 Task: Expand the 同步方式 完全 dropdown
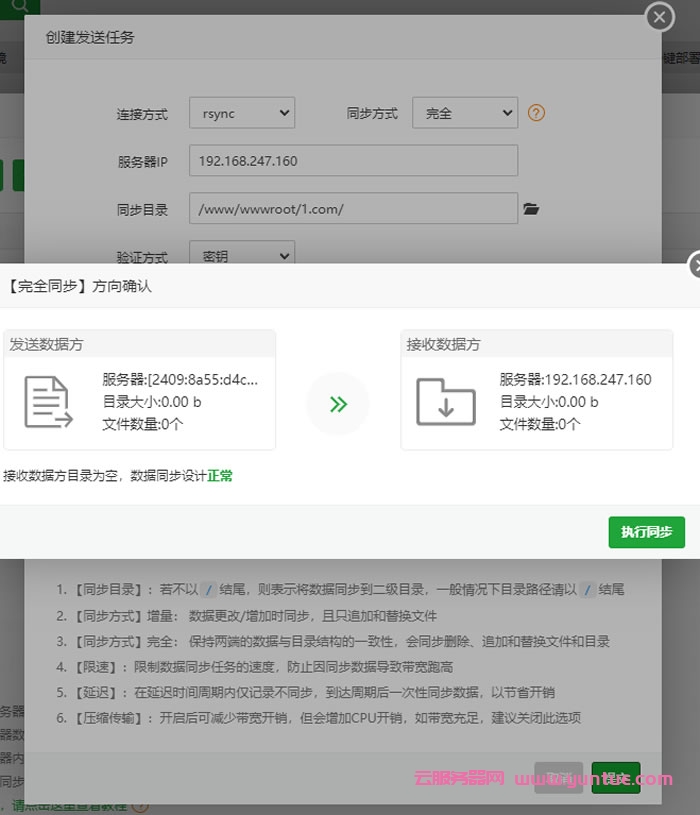(x=464, y=113)
